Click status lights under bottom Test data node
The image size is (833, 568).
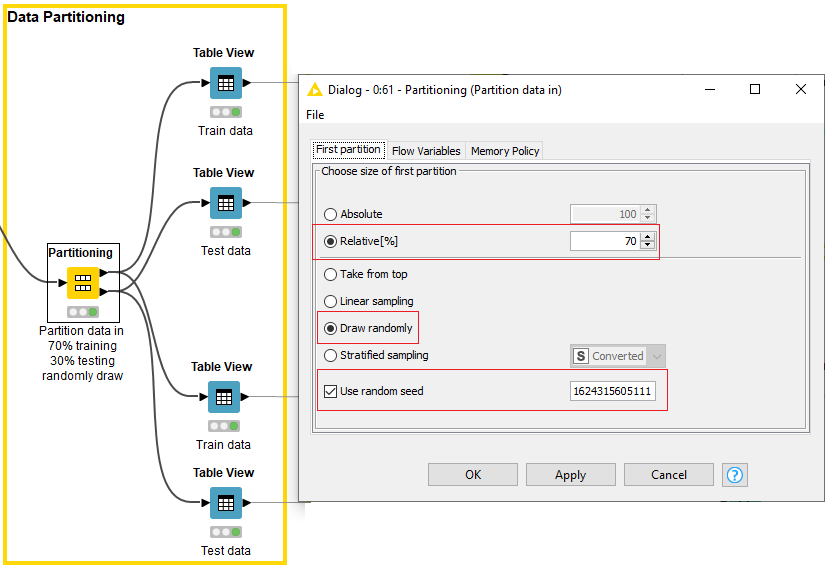pyautogui.click(x=226, y=532)
